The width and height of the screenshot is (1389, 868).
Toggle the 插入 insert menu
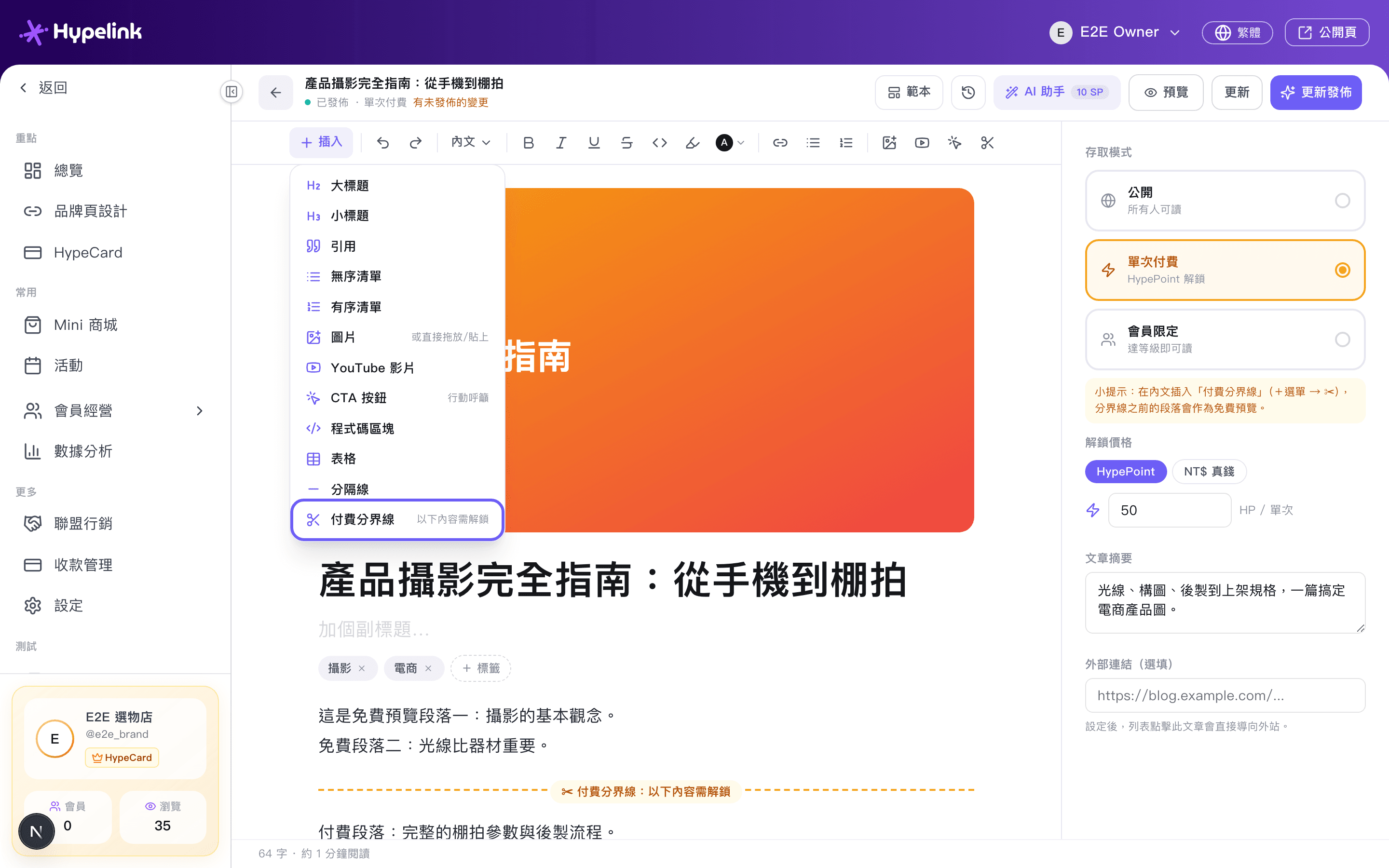click(321, 142)
